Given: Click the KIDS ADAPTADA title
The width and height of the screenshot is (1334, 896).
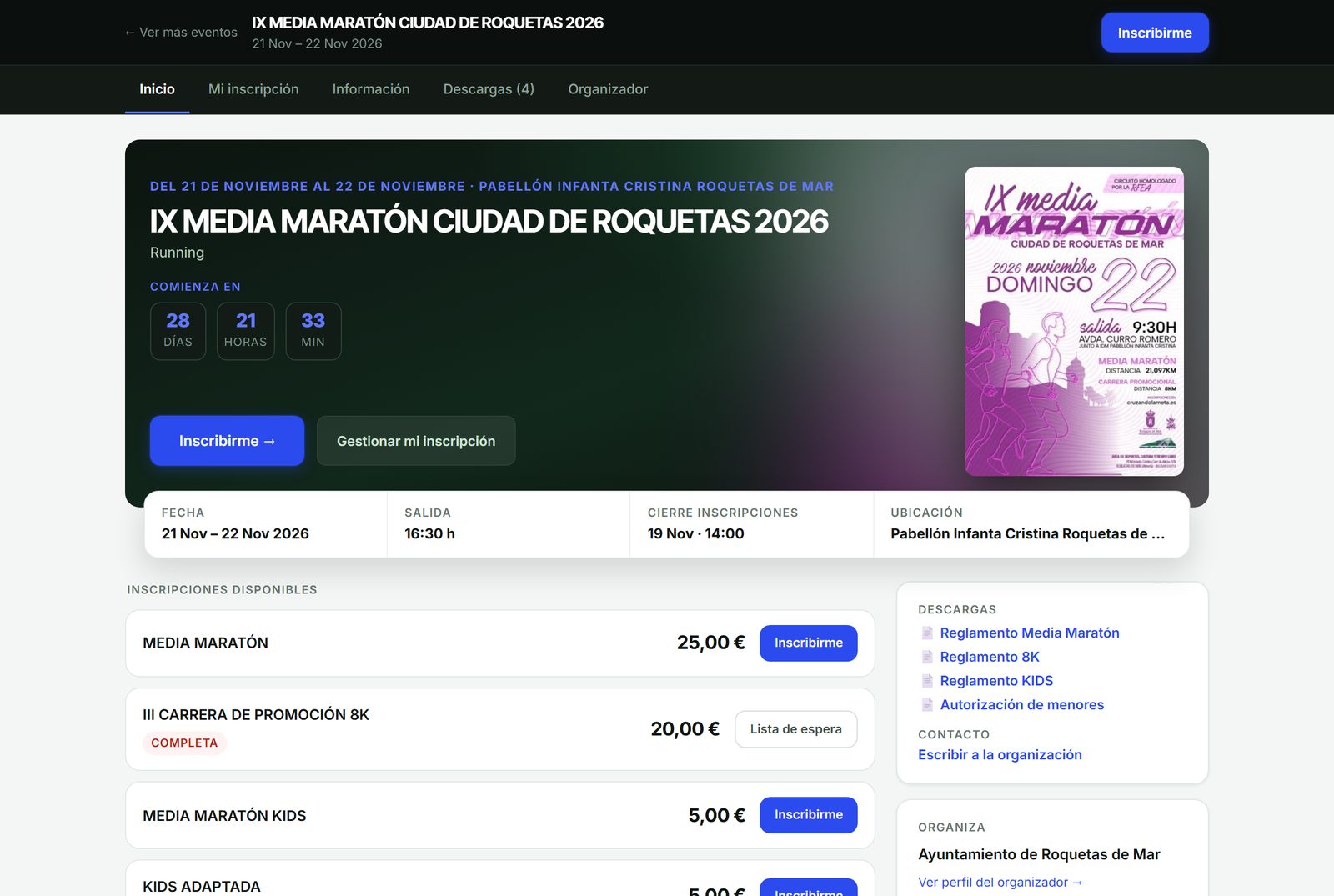Looking at the screenshot, I should [x=202, y=887].
